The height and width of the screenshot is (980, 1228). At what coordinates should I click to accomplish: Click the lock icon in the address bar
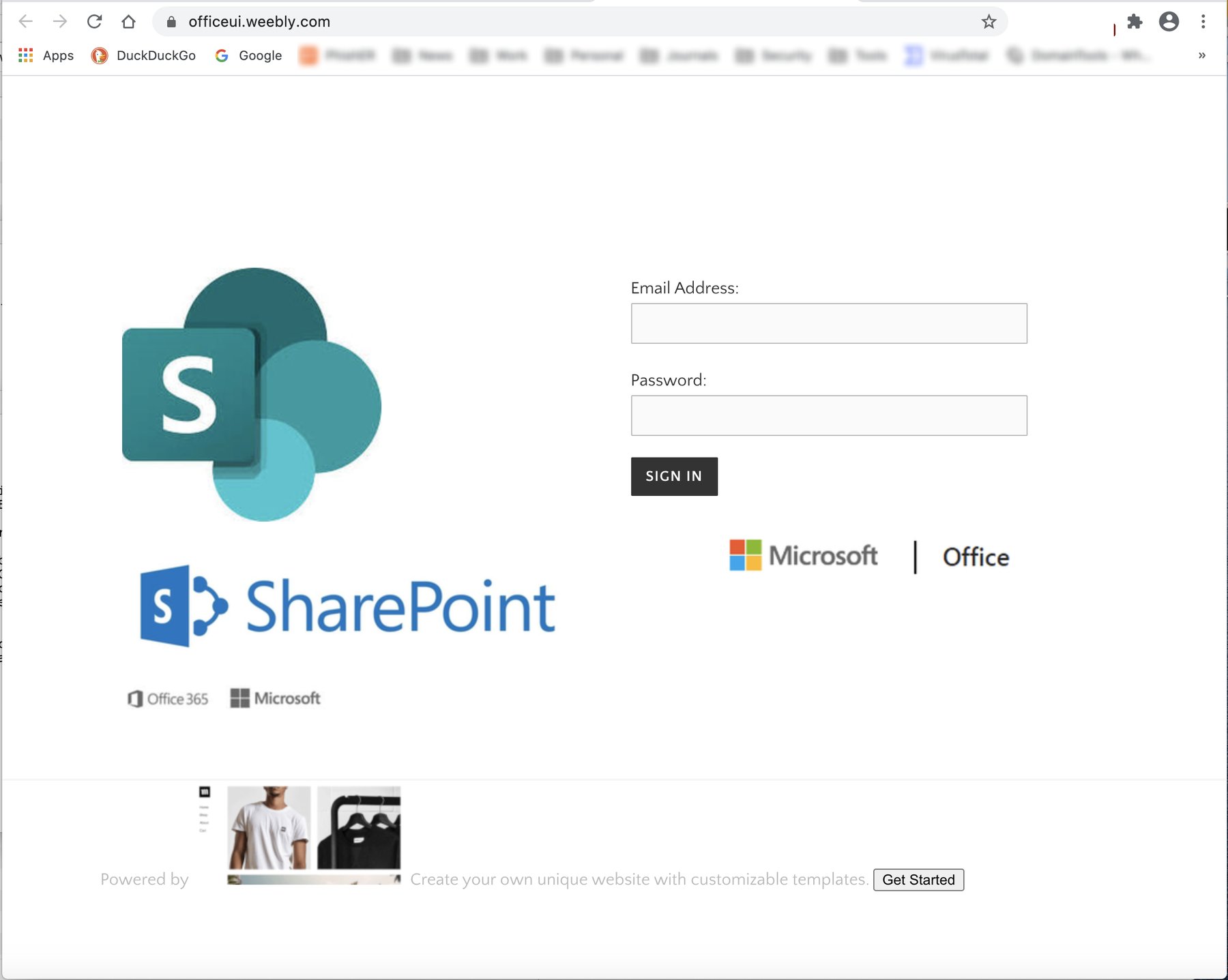pos(173,21)
